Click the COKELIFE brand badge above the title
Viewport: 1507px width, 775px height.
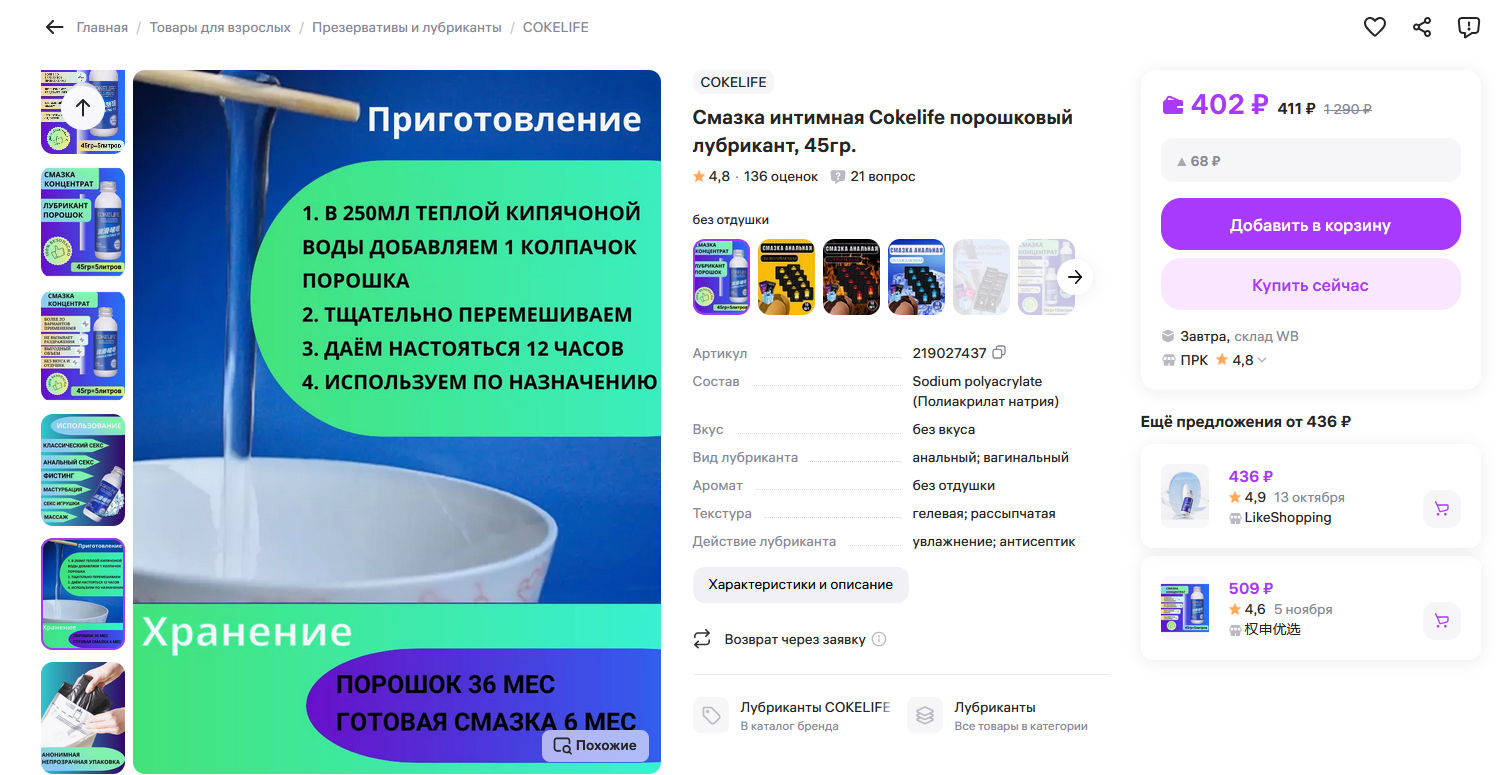click(733, 83)
